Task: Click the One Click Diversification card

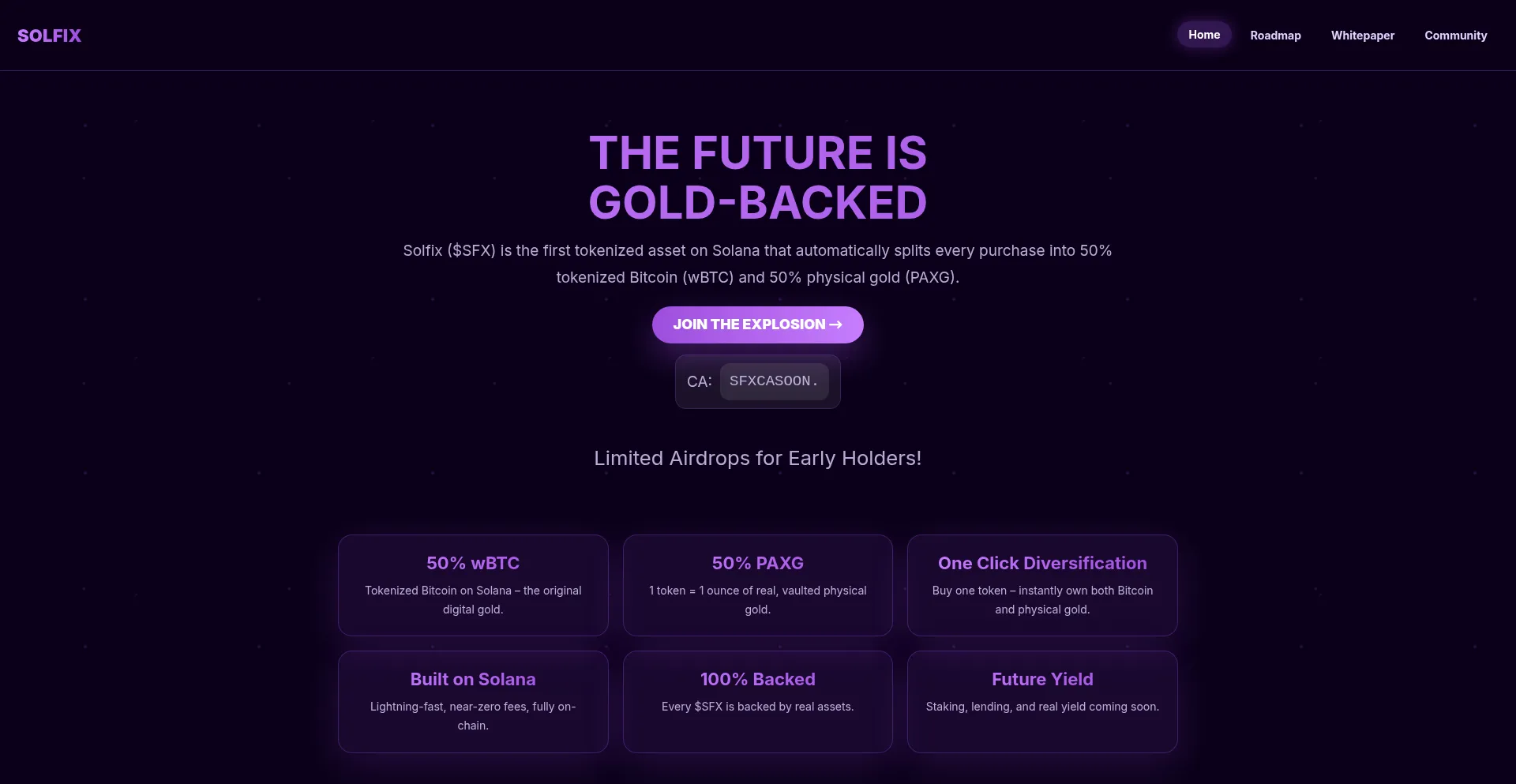Action: point(1041,585)
